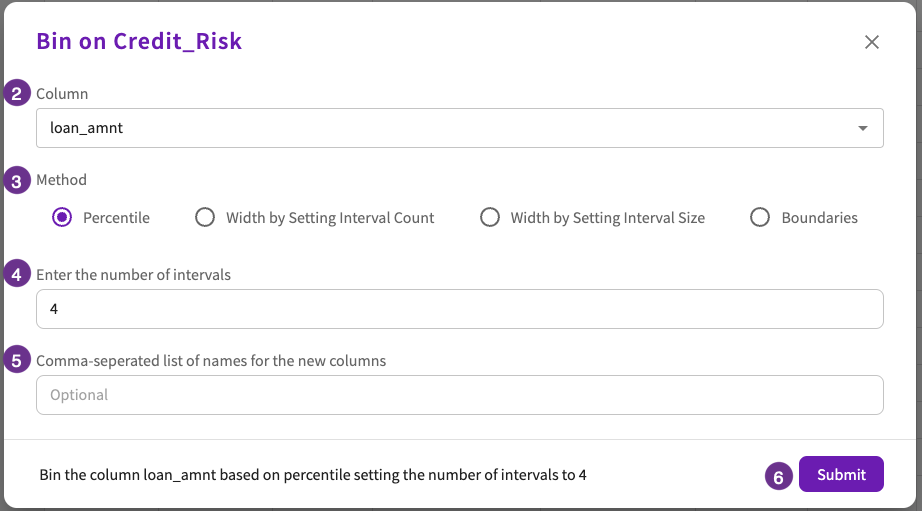This screenshot has width=922, height=511.
Task: Select the Percentile radio button
Action: (62, 218)
